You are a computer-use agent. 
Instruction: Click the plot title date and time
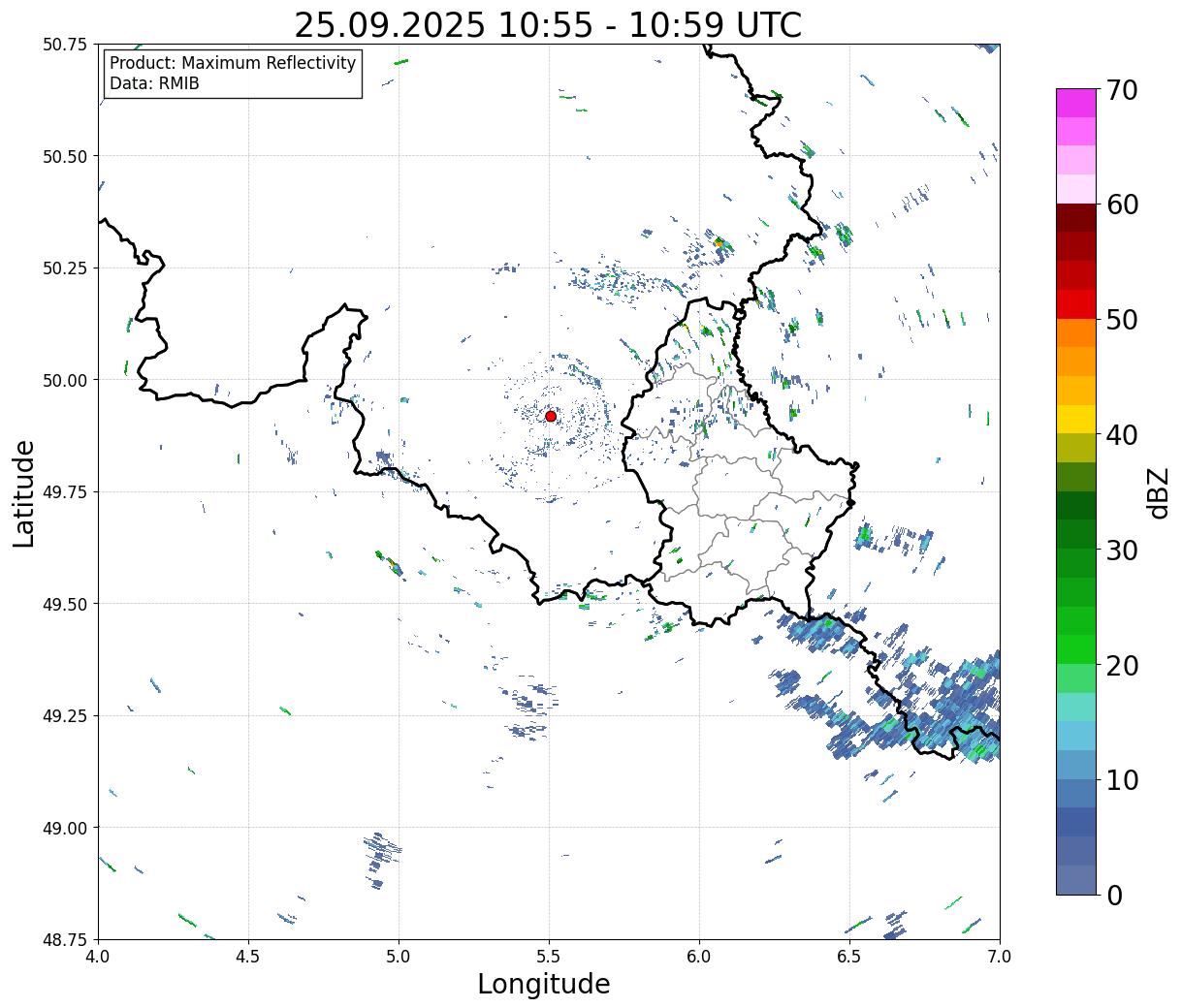548,25
